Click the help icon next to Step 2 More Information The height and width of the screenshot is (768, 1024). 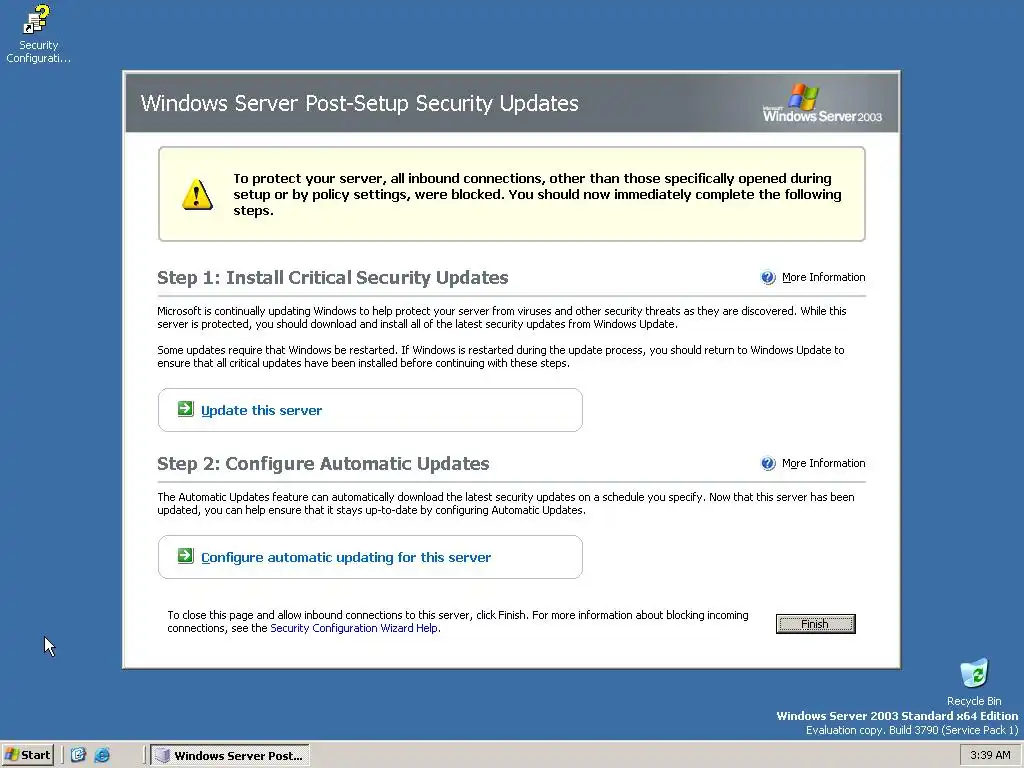tap(768, 464)
